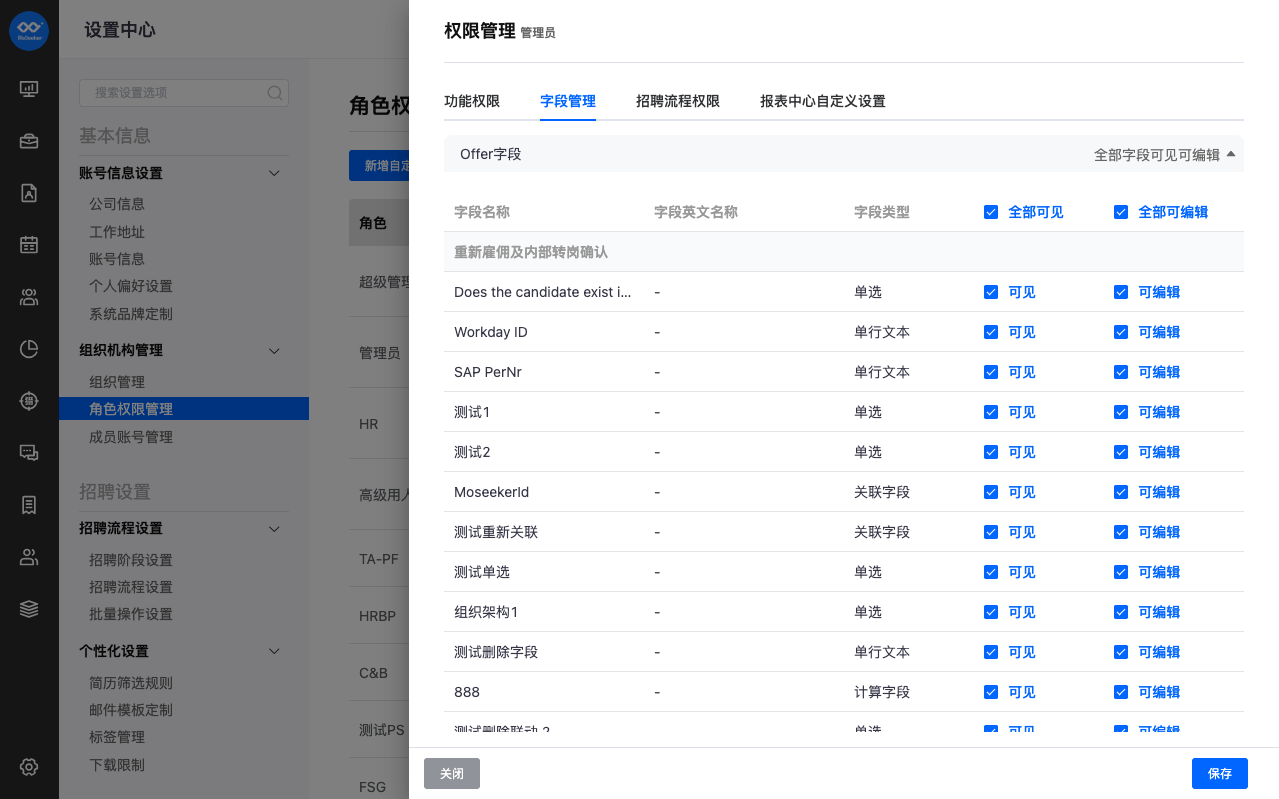The height and width of the screenshot is (799, 1279).
Task: Uncheck 可编辑 for 测试删除字段 row
Action: [1121, 652]
